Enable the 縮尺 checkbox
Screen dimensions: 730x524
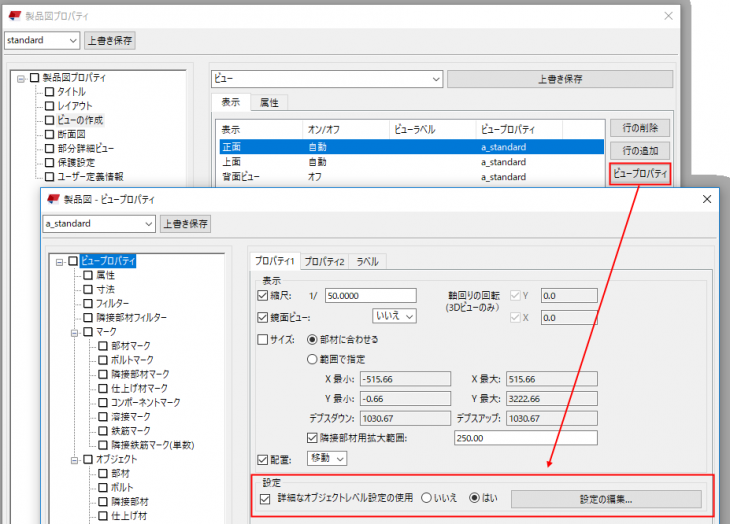point(263,296)
